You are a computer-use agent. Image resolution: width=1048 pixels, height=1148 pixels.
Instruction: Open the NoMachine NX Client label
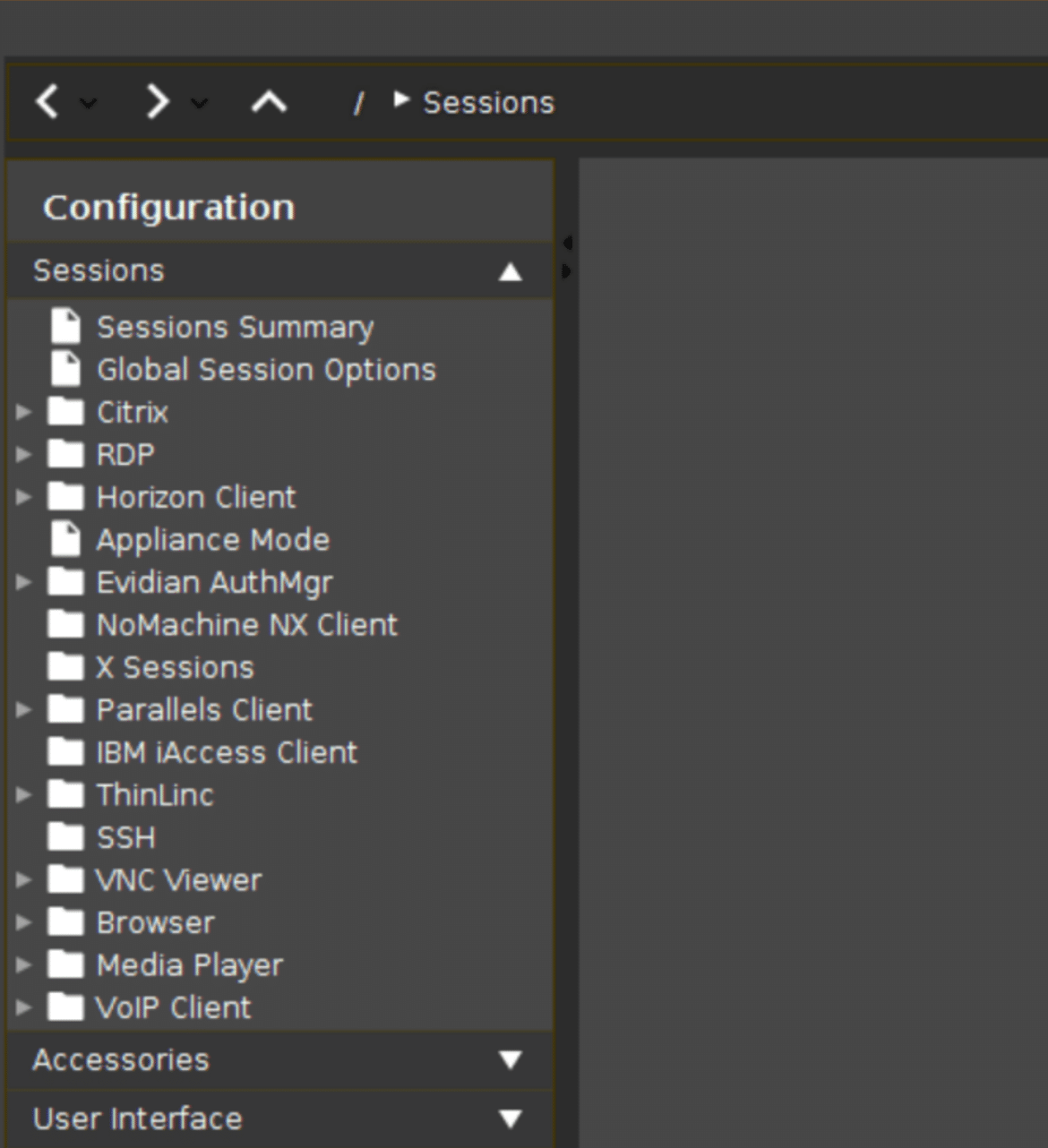tap(247, 625)
